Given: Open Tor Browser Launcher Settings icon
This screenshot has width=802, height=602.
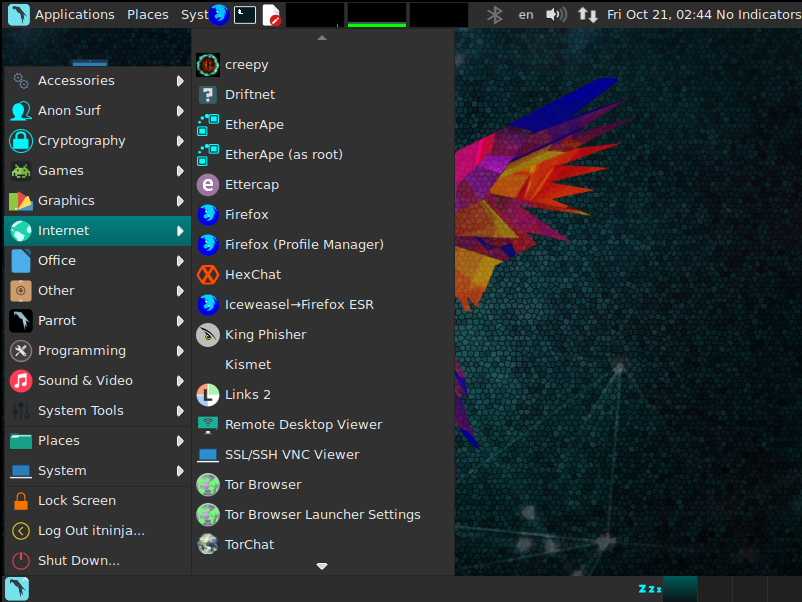Looking at the screenshot, I should point(208,515).
